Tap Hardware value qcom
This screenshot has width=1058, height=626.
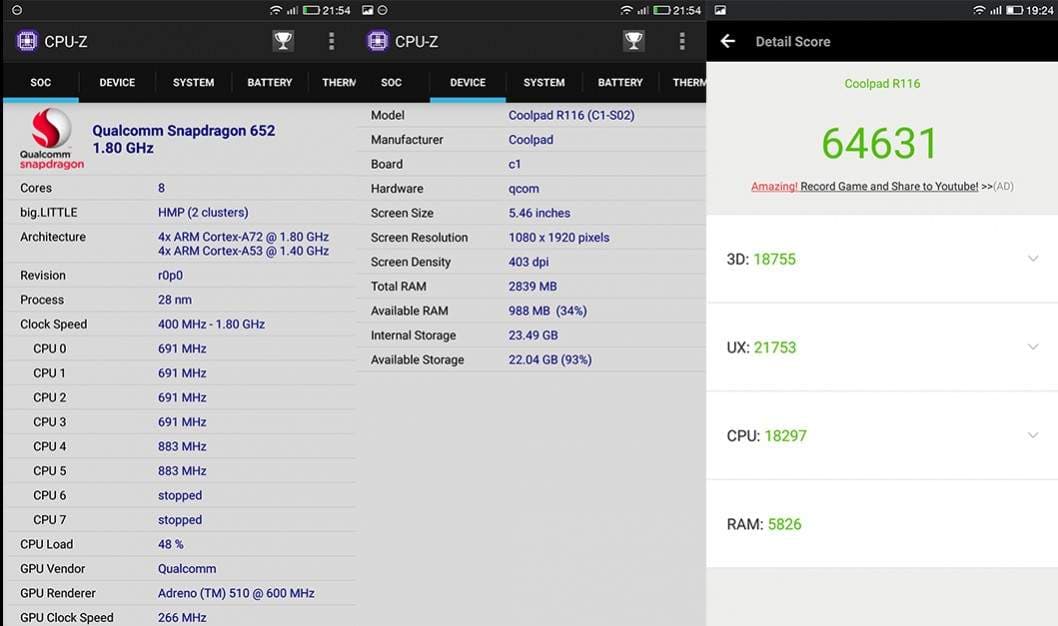[x=524, y=189]
